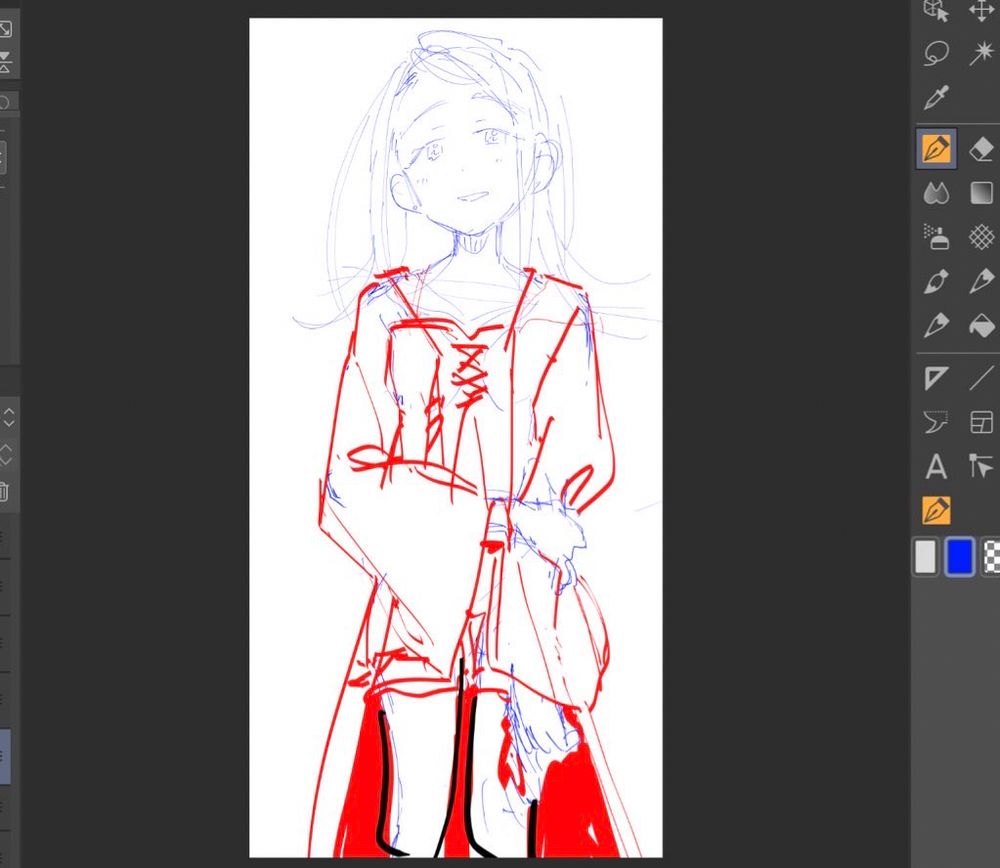Select the Figure triangle ruler tool

(936, 378)
